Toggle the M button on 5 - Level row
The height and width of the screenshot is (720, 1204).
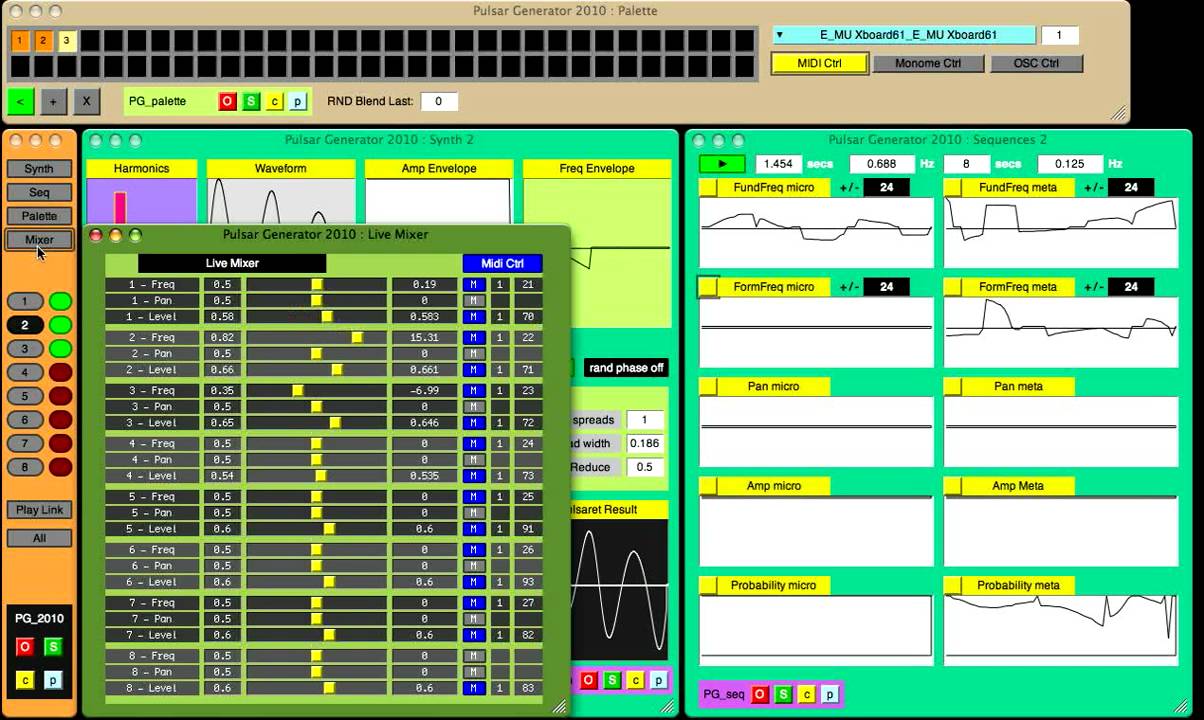pyautogui.click(x=474, y=529)
